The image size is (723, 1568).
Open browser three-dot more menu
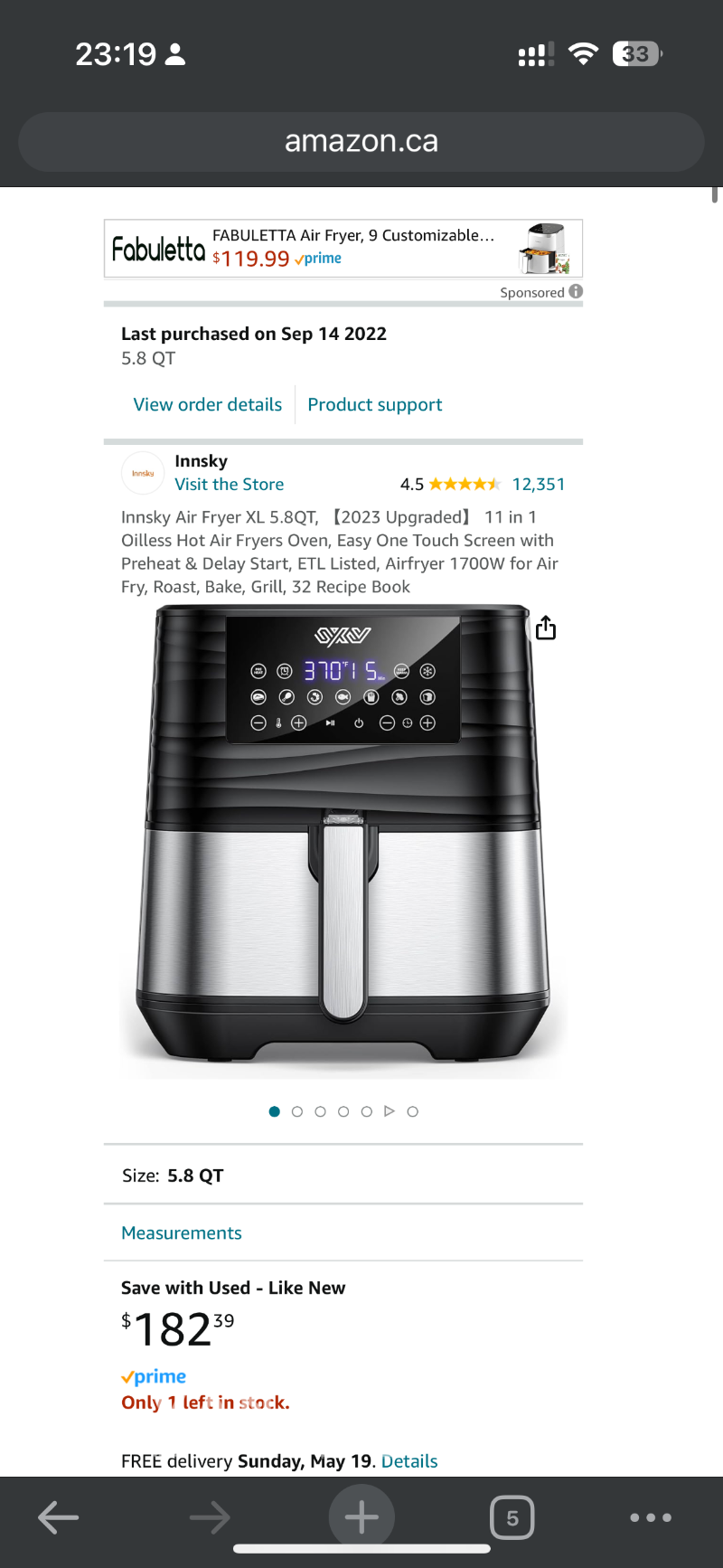click(x=651, y=1517)
